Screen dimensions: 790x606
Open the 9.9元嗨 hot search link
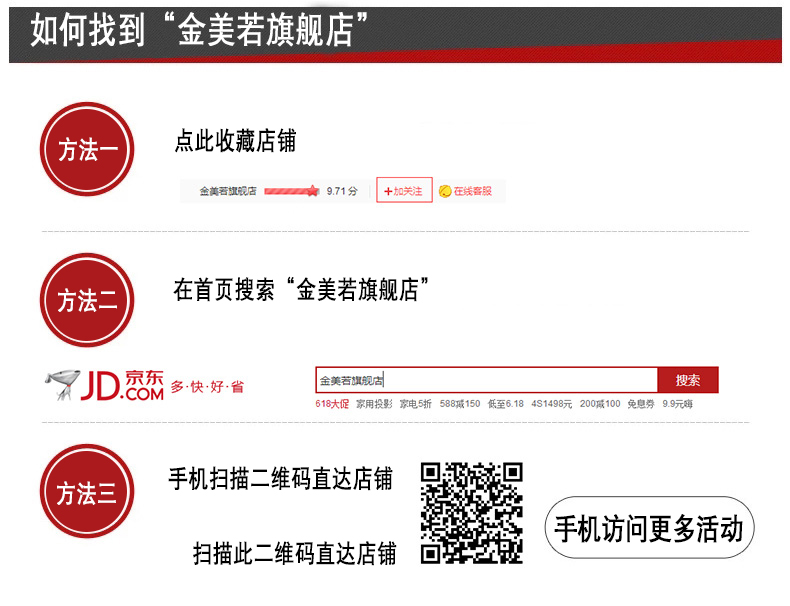(677, 404)
